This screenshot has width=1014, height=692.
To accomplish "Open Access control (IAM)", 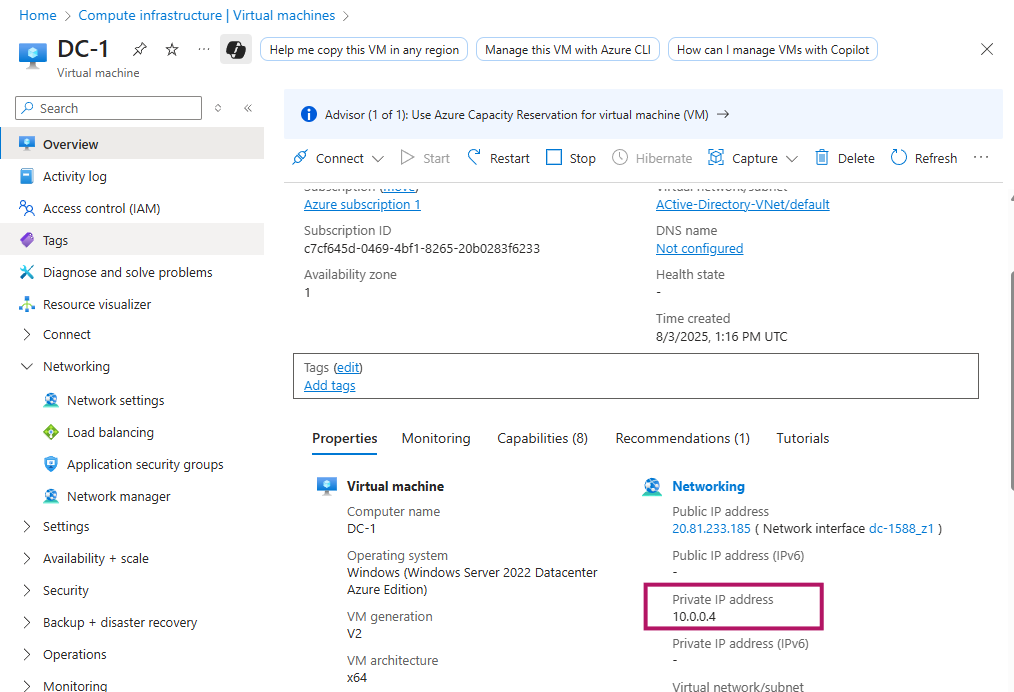I will pyautogui.click(x=132, y=208).
